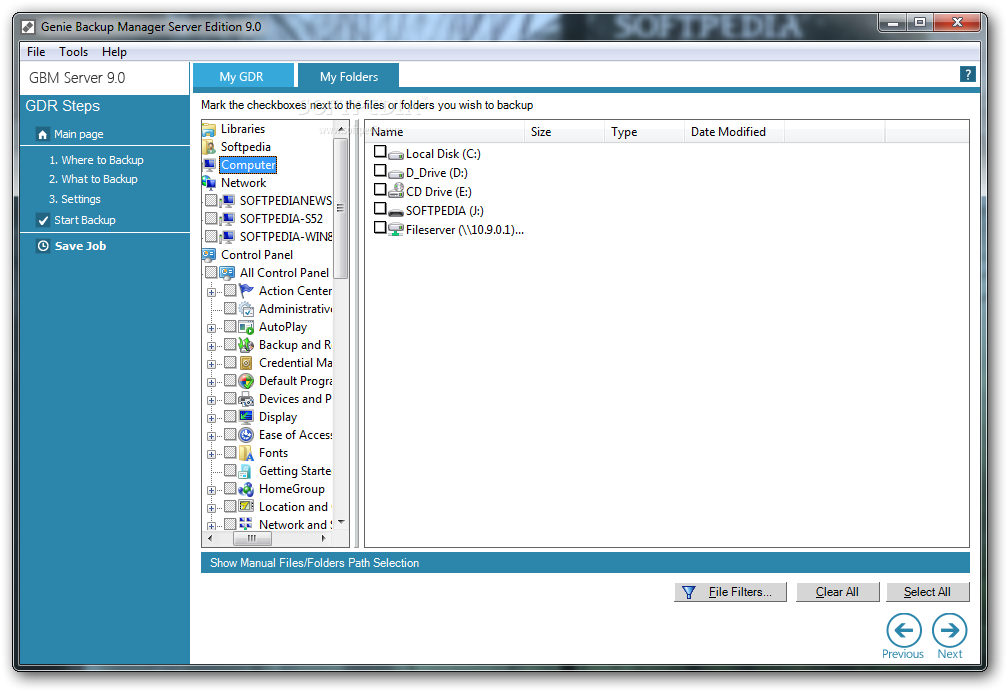Check the SOFTPEDIA (J:) checkbox

(380, 209)
